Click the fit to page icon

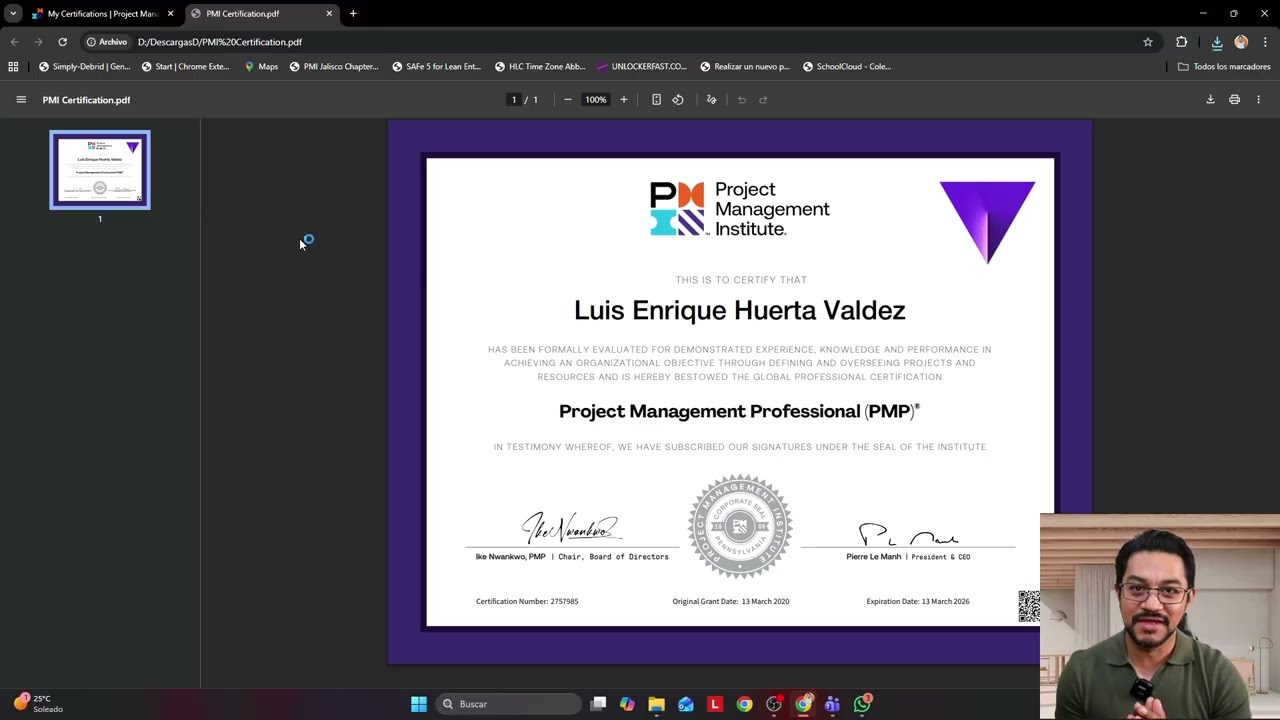(x=656, y=100)
